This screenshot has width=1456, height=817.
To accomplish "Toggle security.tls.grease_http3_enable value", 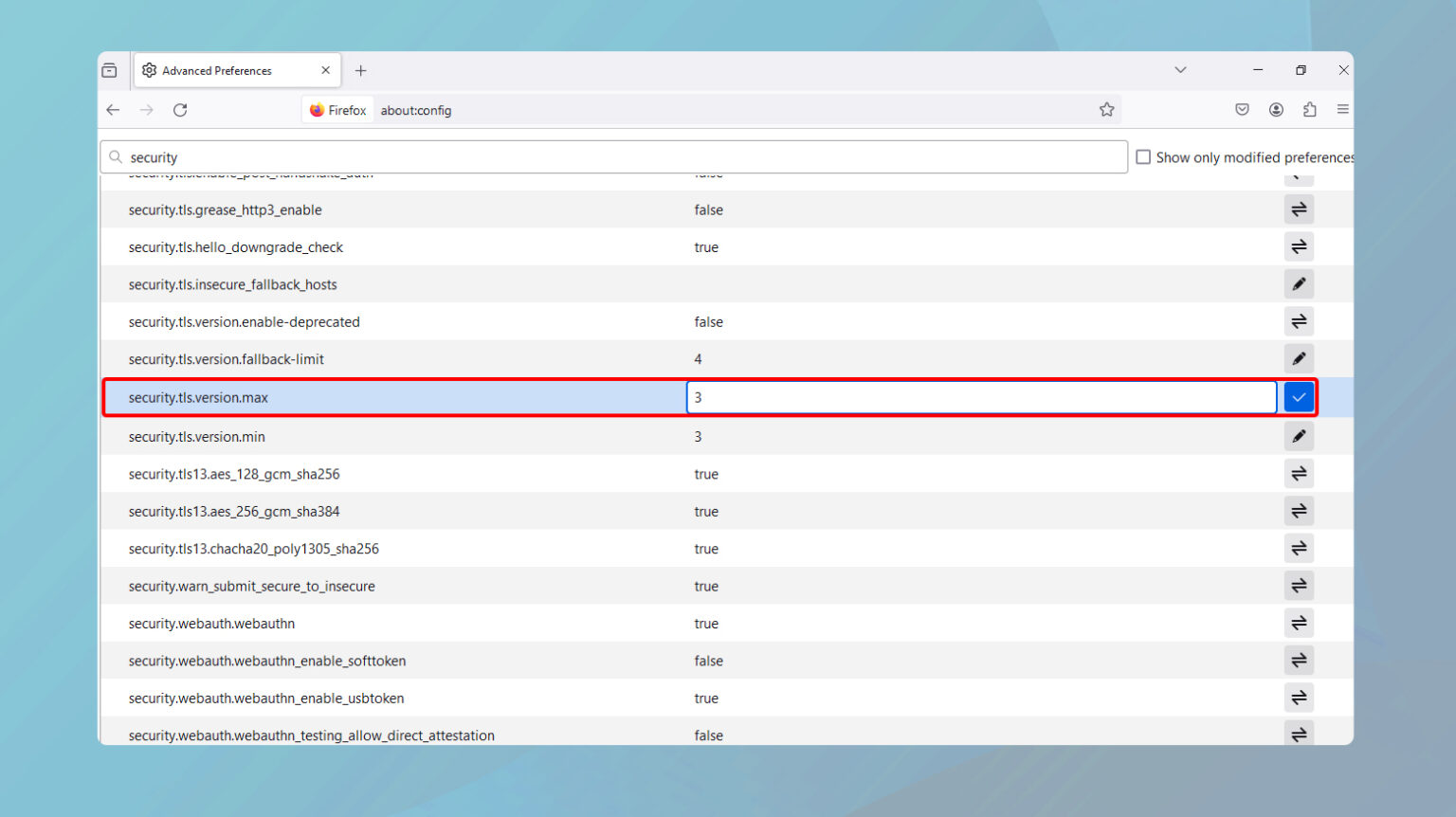I will coord(1299,209).
